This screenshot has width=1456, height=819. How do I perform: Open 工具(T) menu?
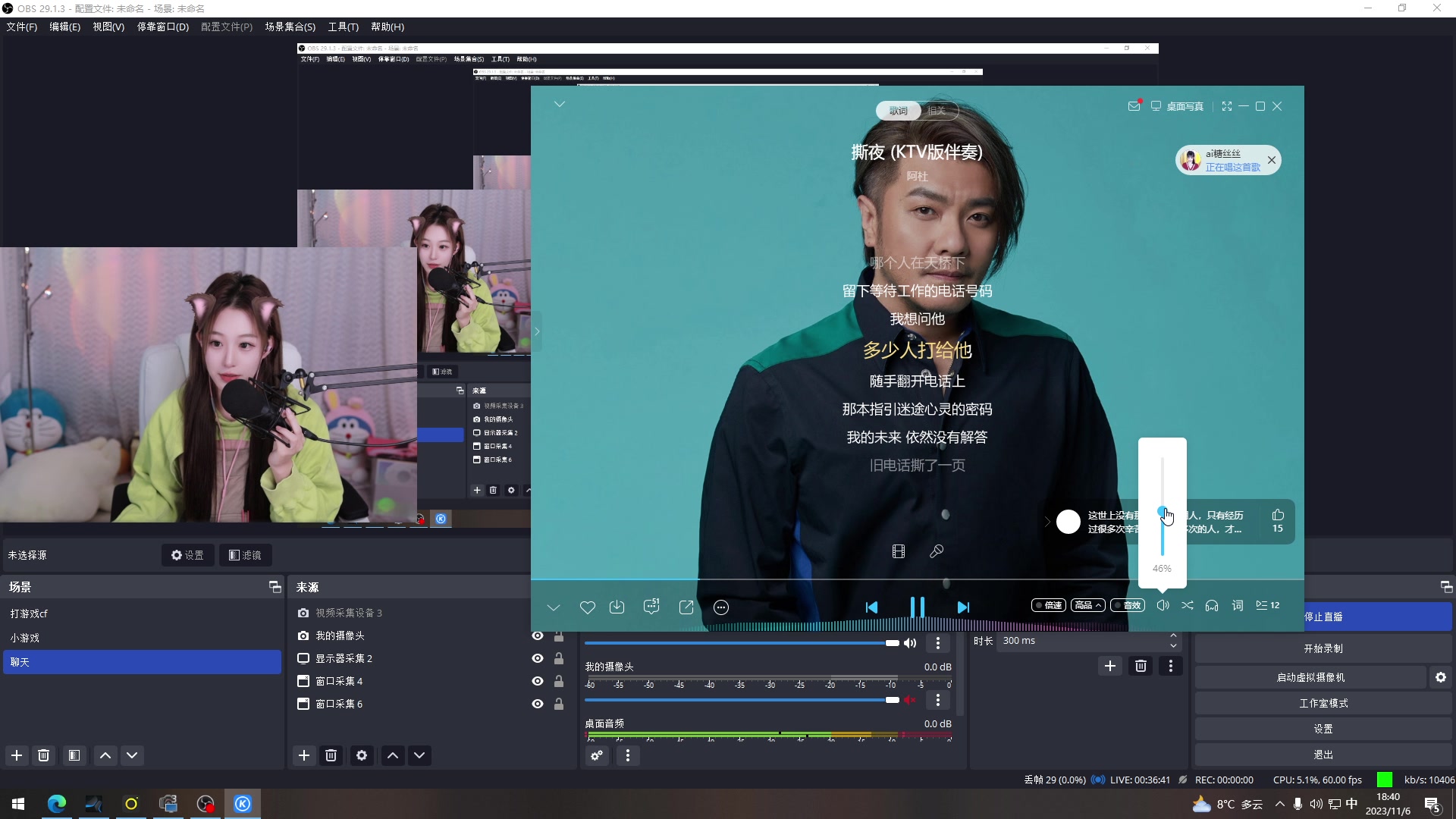pyautogui.click(x=343, y=27)
